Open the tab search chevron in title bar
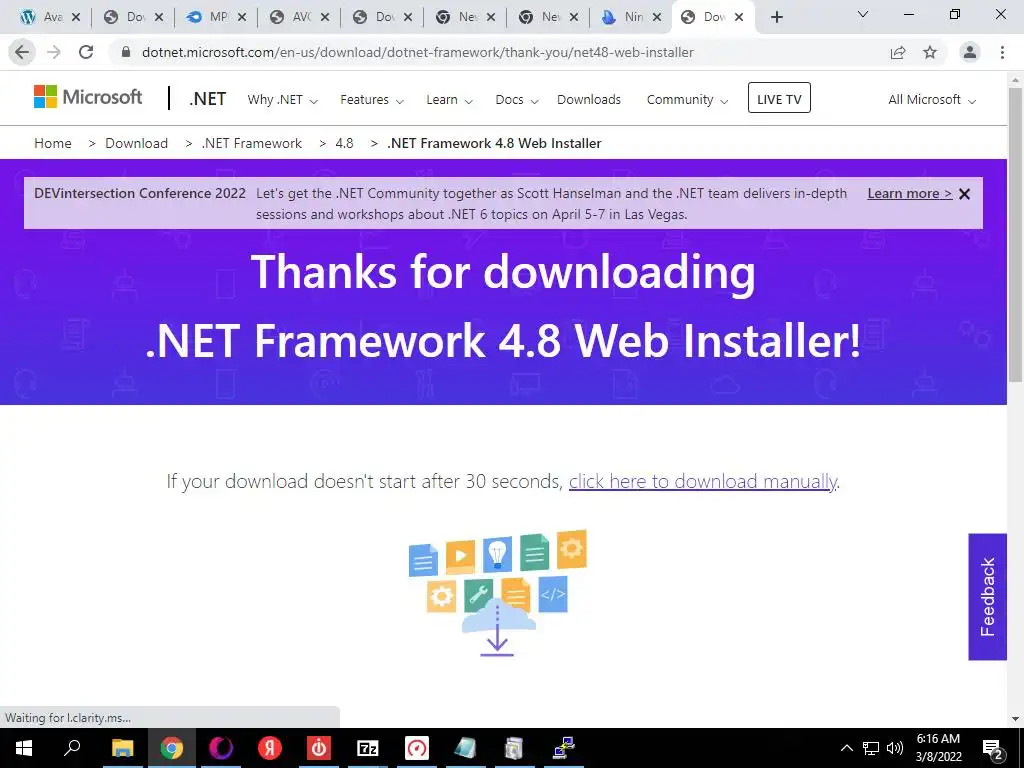The height and width of the screenshot is (768, 1024). [x=863, y=14]
